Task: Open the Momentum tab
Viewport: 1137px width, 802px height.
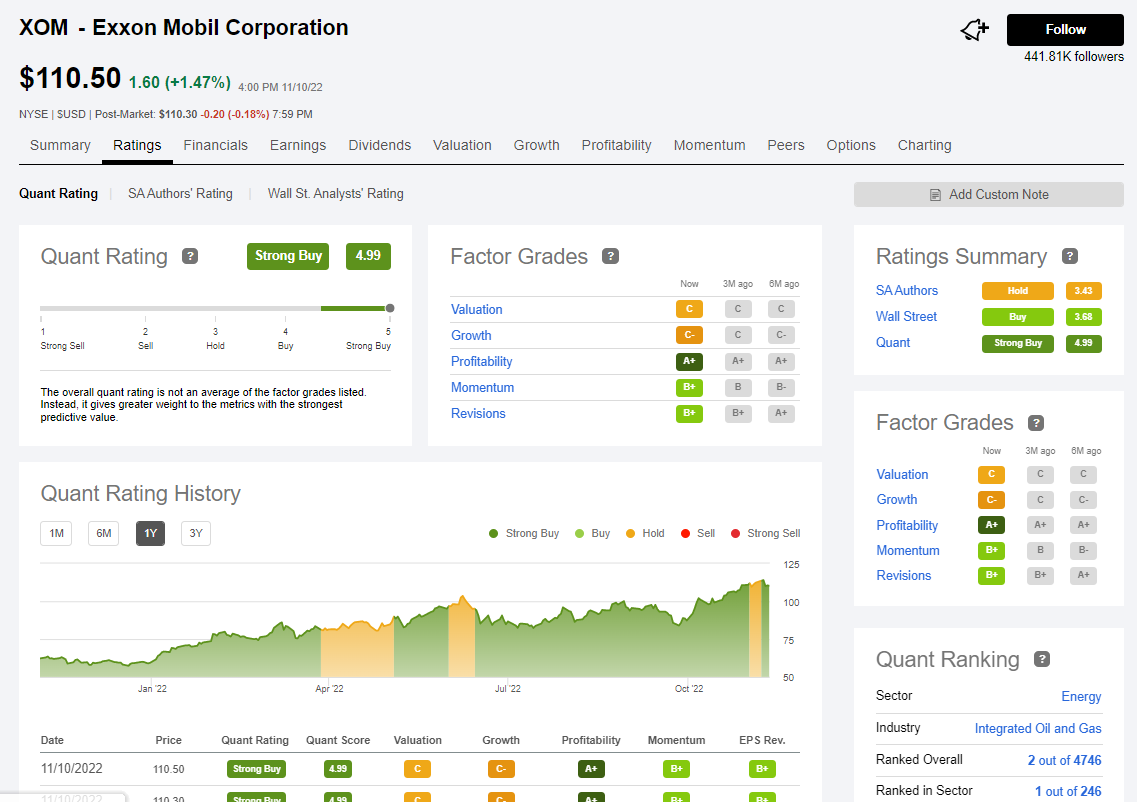Action: coord(709,145)
